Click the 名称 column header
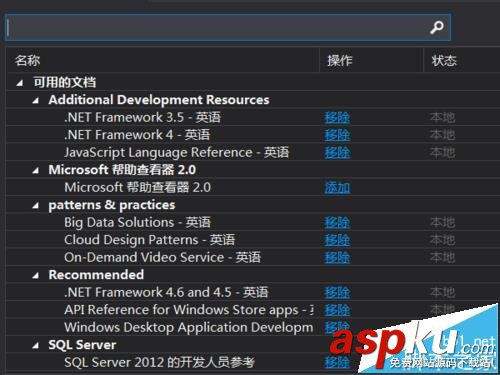Screen dimensions: 500x375 (27, 60)
